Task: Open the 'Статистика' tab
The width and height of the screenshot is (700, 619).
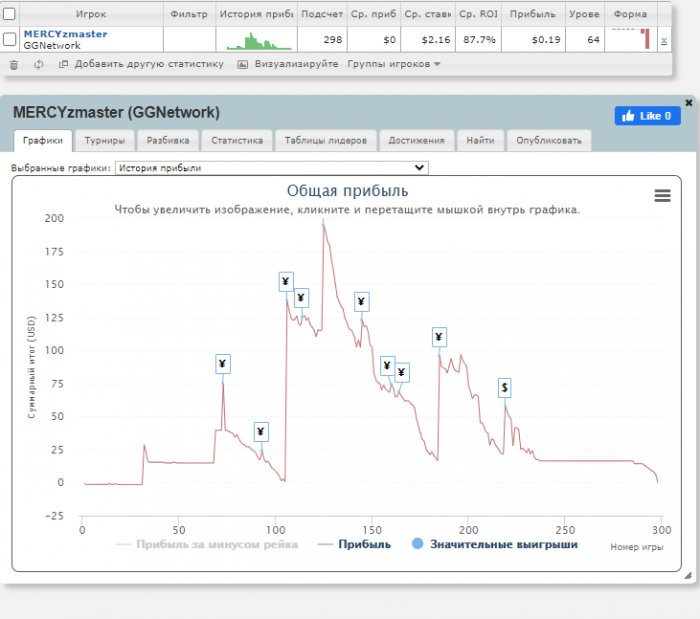Action: [x=236, y=141]
